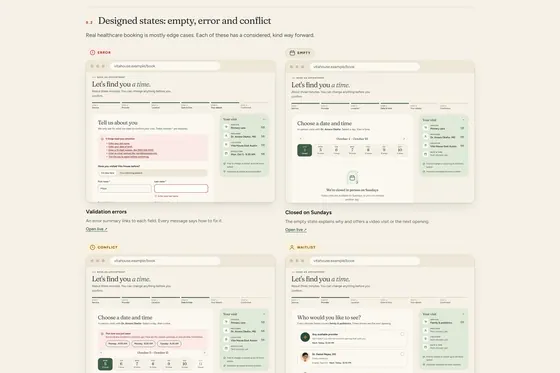Select date tile 7 in Empty preview

[352, 150]
